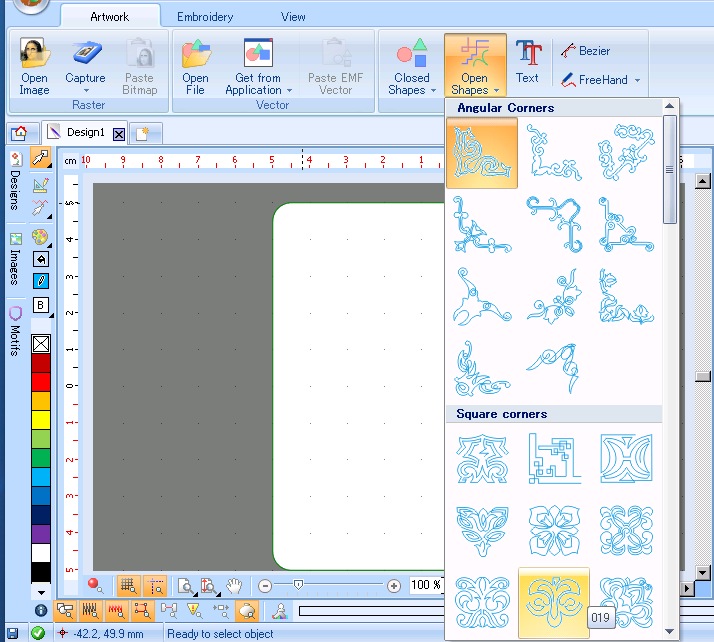Toggle the black stitches view button
Image resolution: width=714 pixels, height=642 pixels.
pyautogui.click(x=90, y=611)
